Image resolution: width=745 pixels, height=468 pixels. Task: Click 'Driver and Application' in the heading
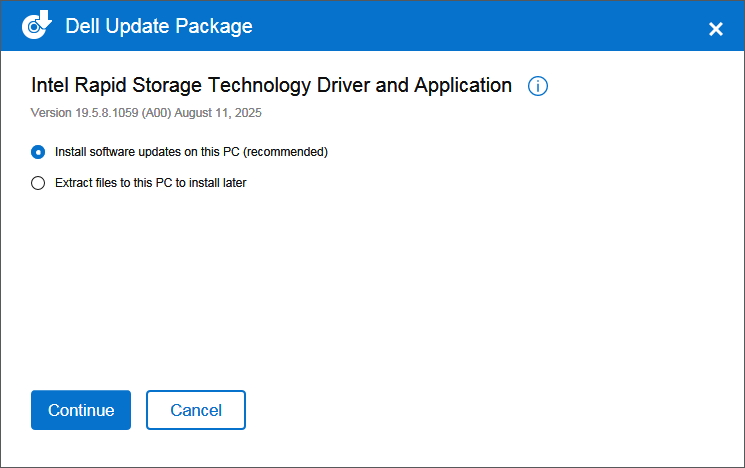430,85
